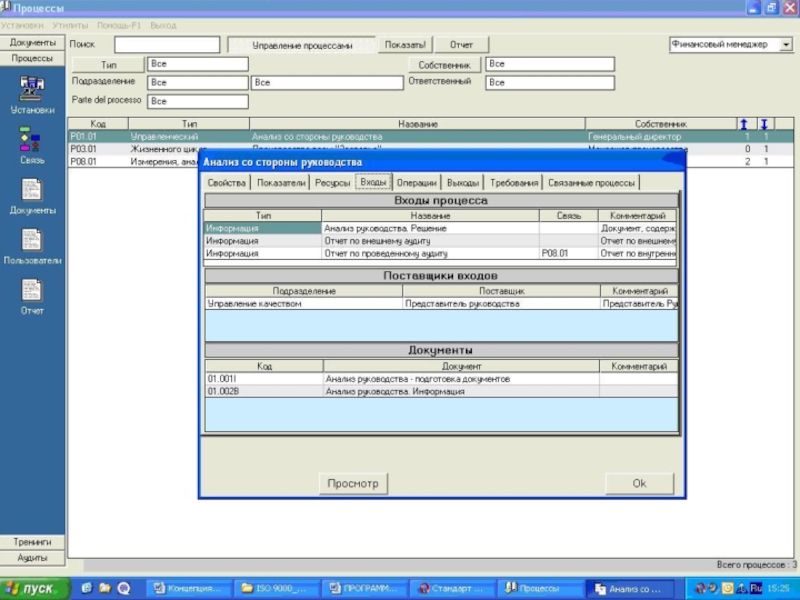Confirm the dialog with Ok

coord(639,483)
